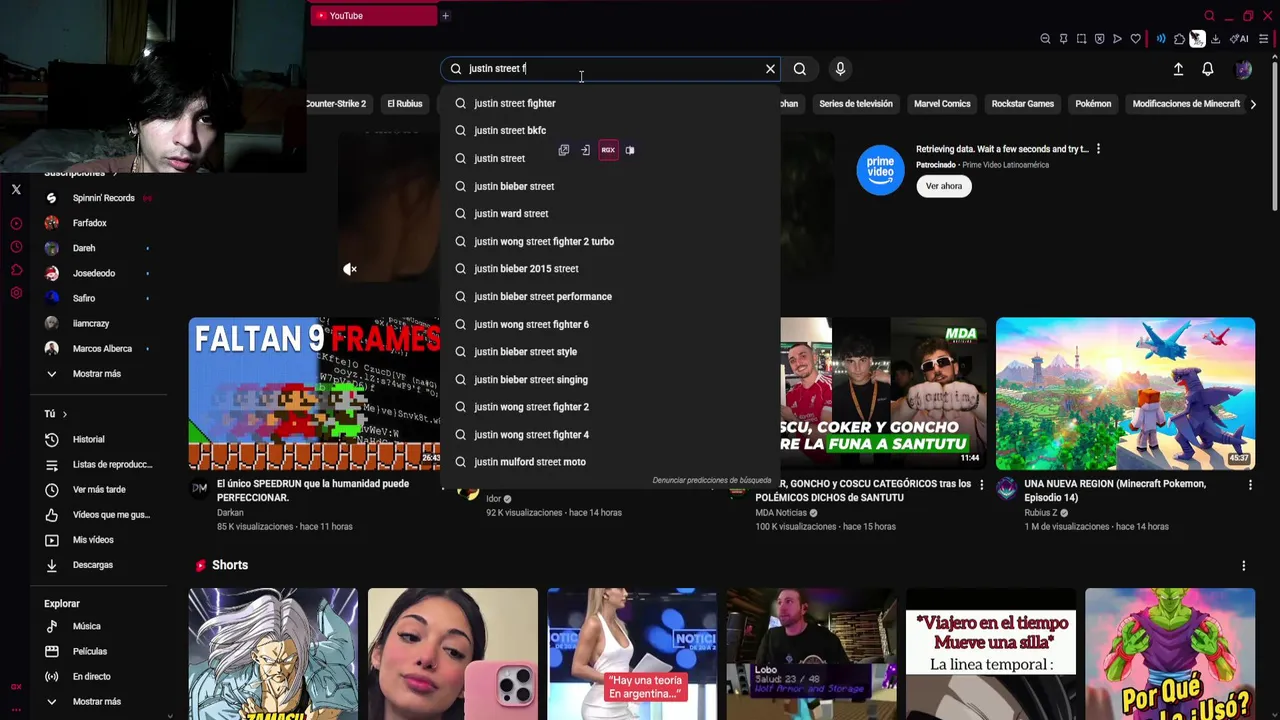Open 'FALTAN 9 FRAMES' speedrun video thumbnail
Screen dimensions: 1280x720
coord(314,394)
